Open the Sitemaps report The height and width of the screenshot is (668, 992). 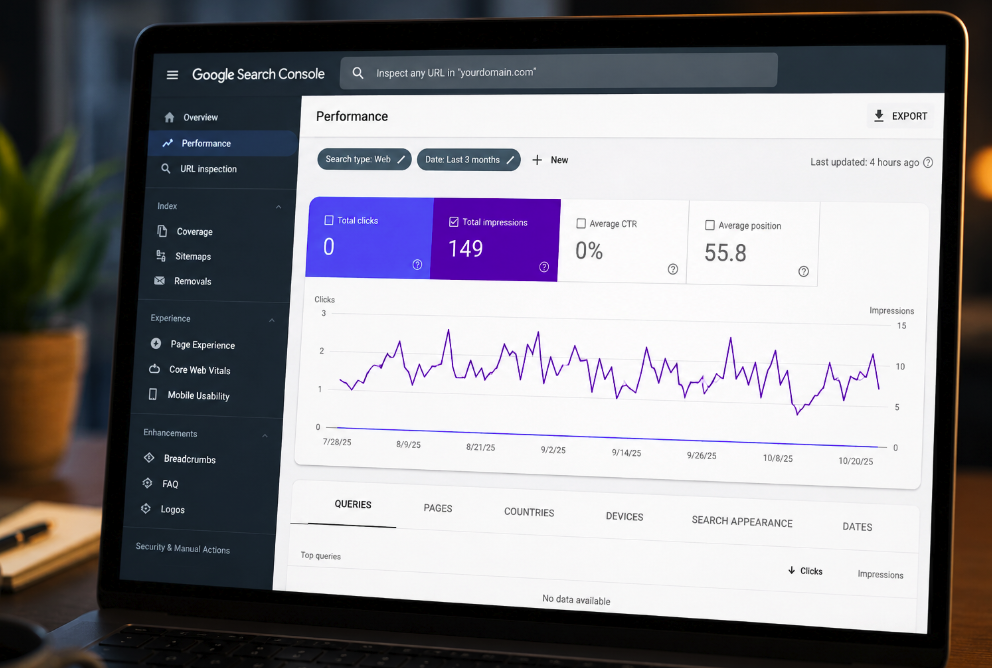193,256
